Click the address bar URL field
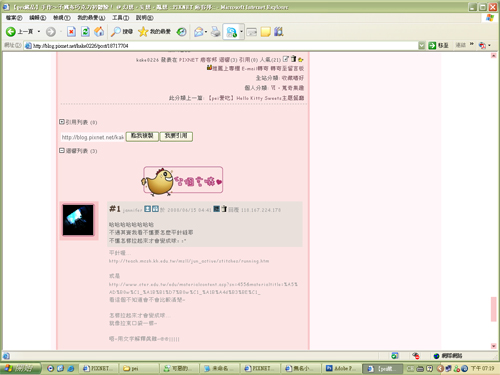Viewport: 500px width, 375px height. point(222,46)
